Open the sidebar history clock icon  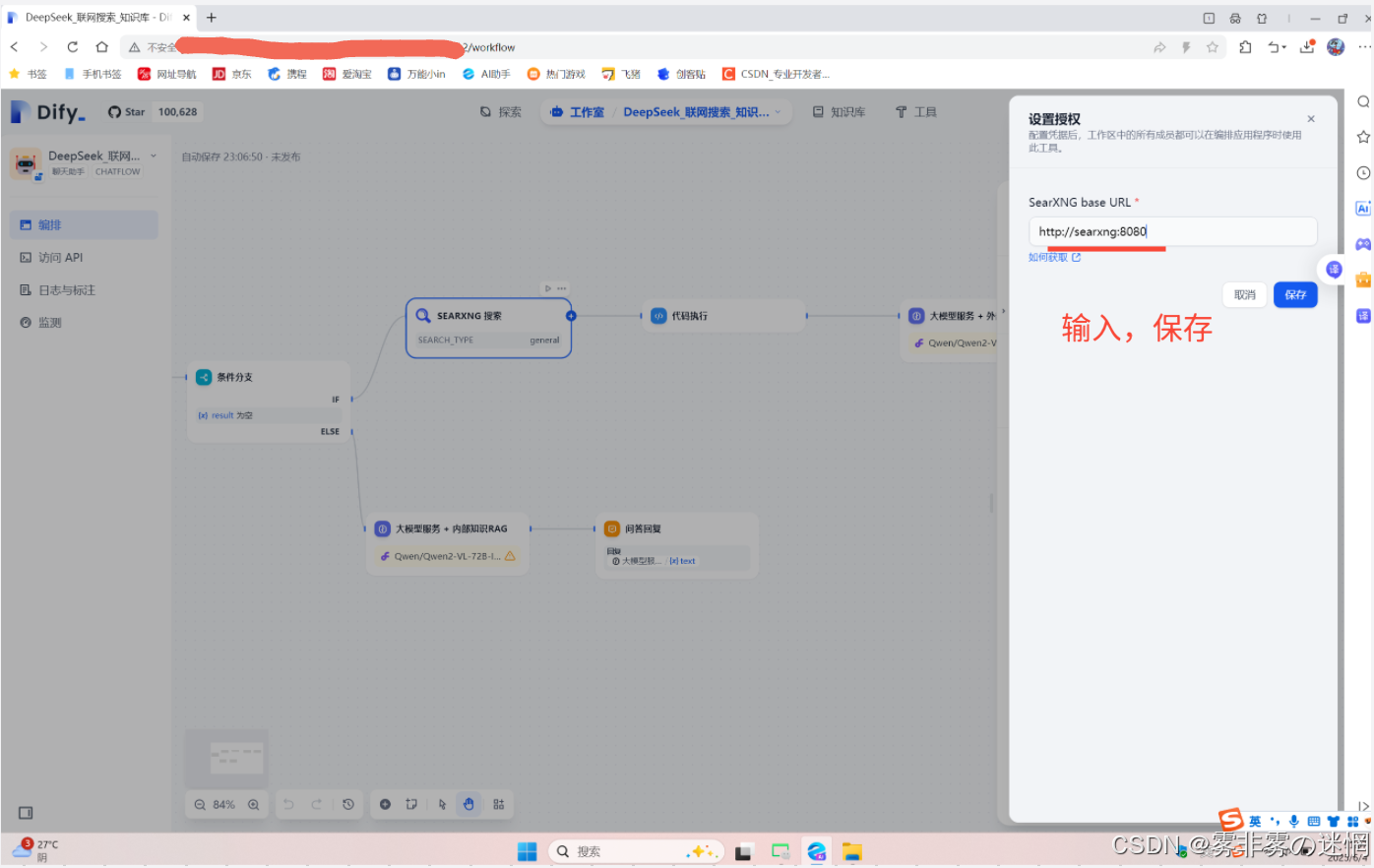1363,172
